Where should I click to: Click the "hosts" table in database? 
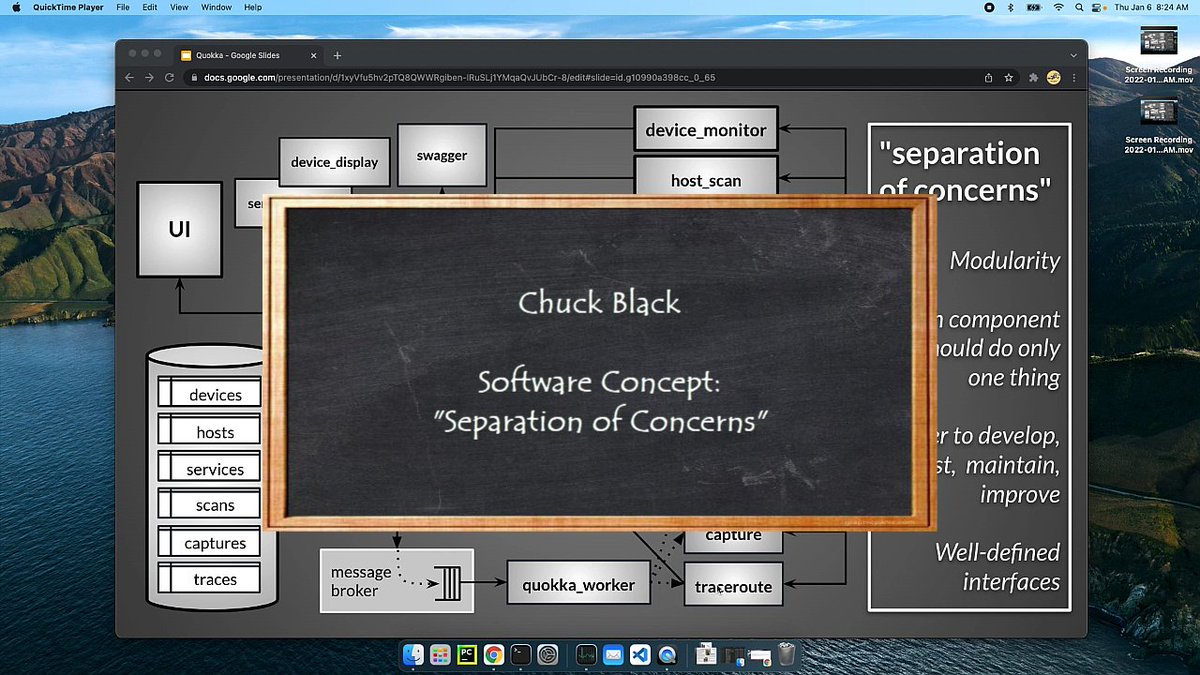[209, 432]
